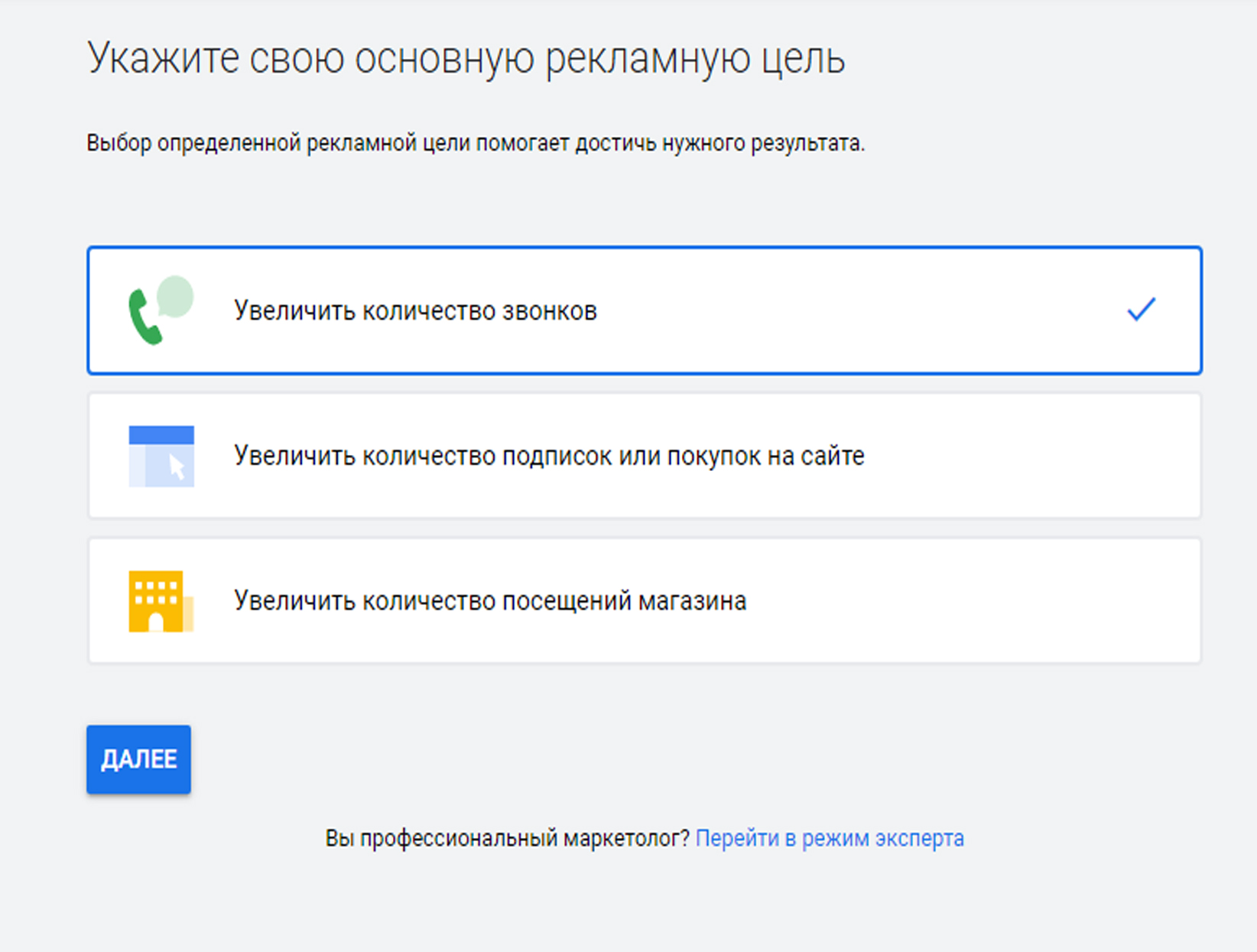1257x952 pixels.
Task: Click the speech bubble beside the phone
Action: (x=176, y=296)
